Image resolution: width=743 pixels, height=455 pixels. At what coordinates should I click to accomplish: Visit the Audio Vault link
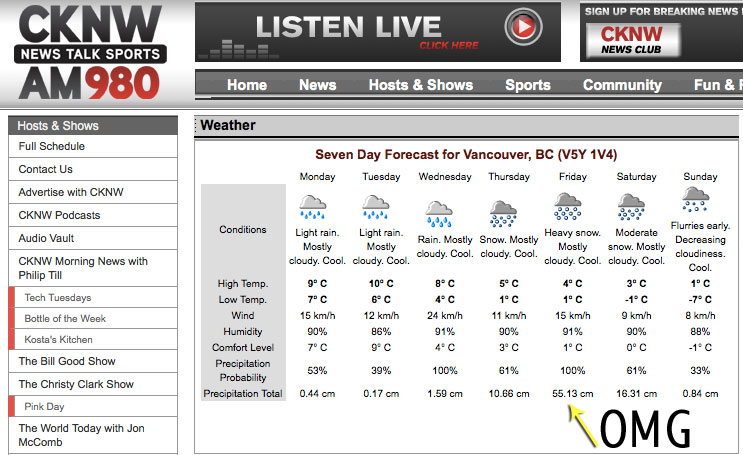coord(46,238)
